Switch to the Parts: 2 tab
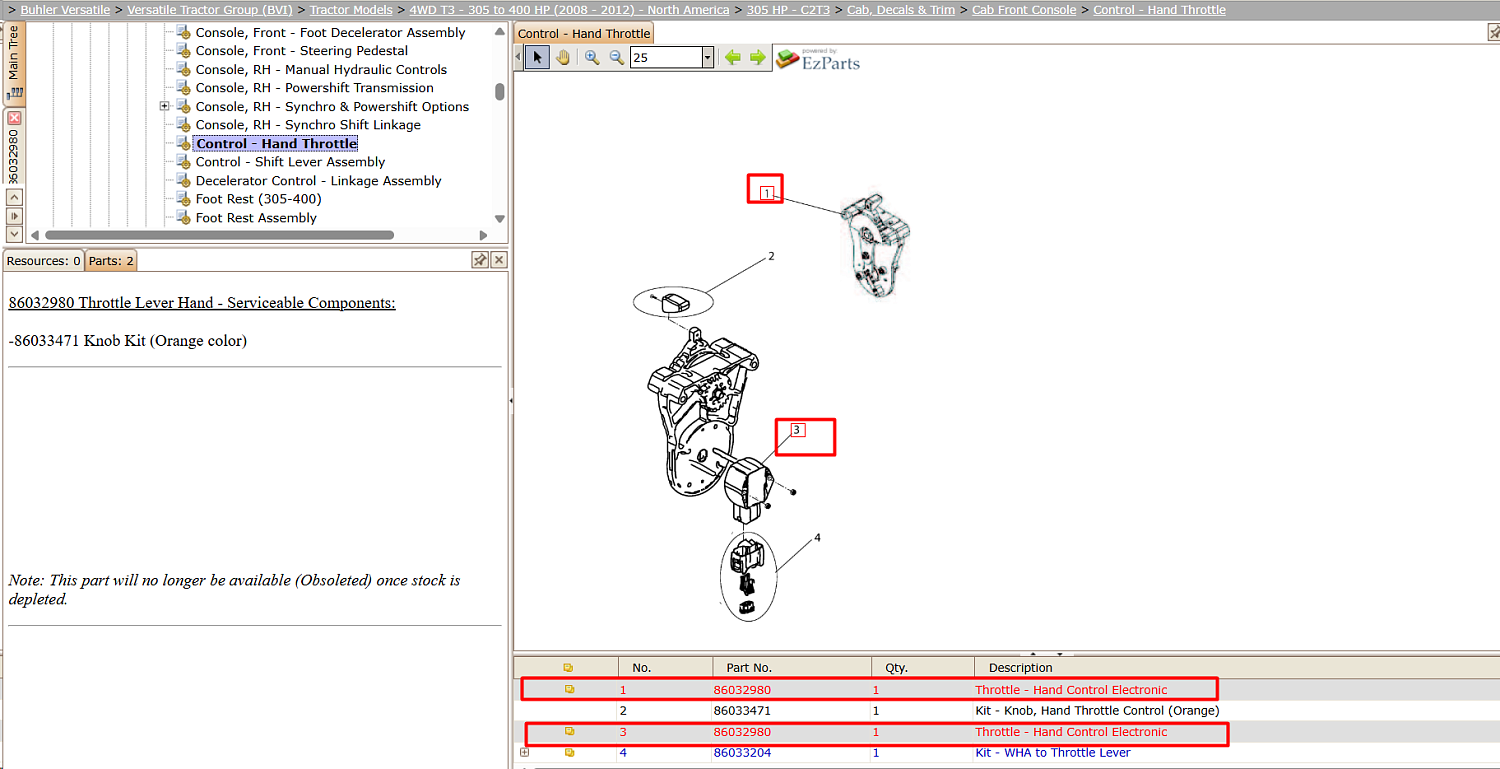 coord(111,261)
